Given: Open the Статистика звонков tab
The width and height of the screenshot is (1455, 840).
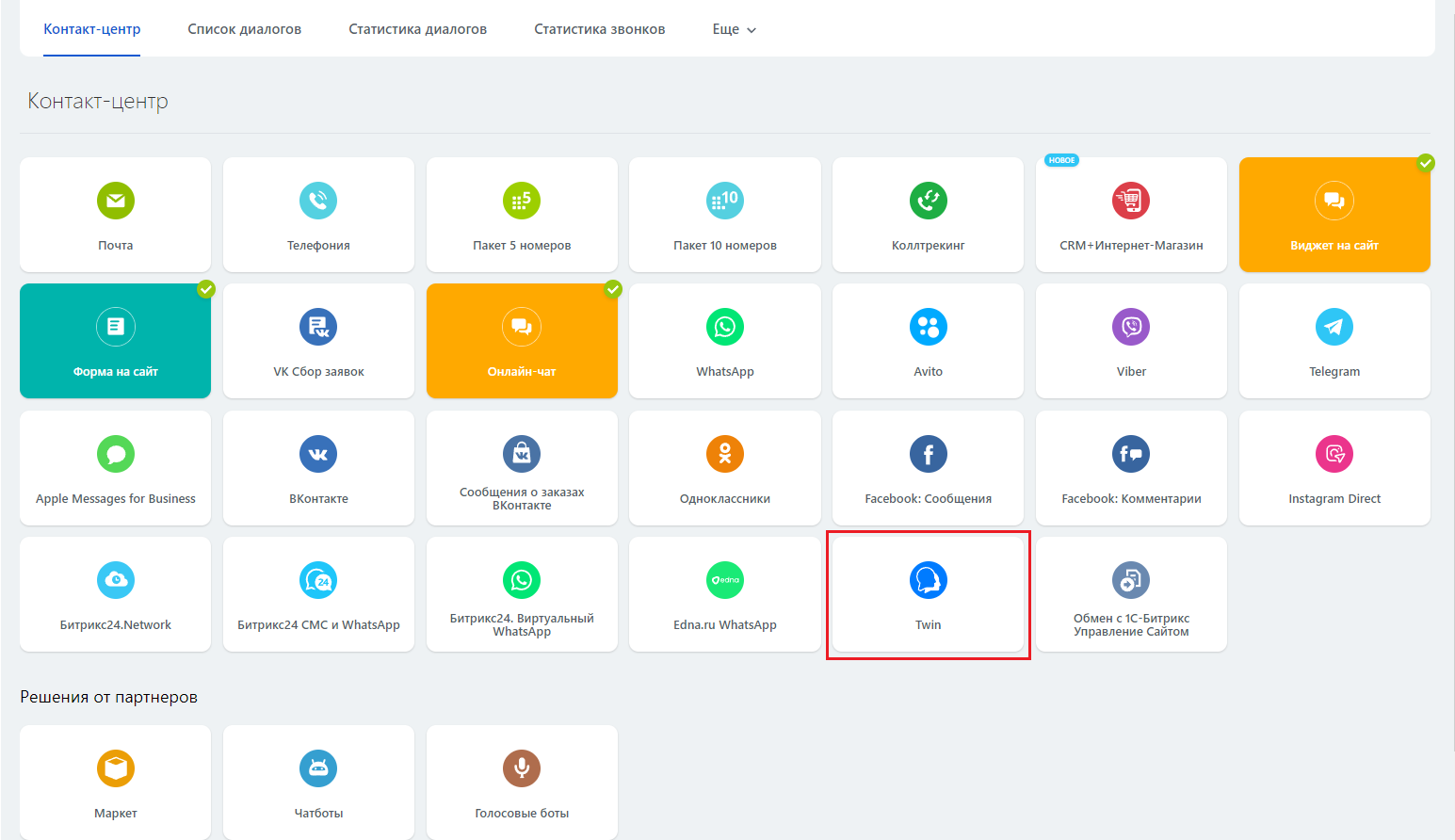Looking at the screenshot, I should pyautogui.click(x=600, y=29).
